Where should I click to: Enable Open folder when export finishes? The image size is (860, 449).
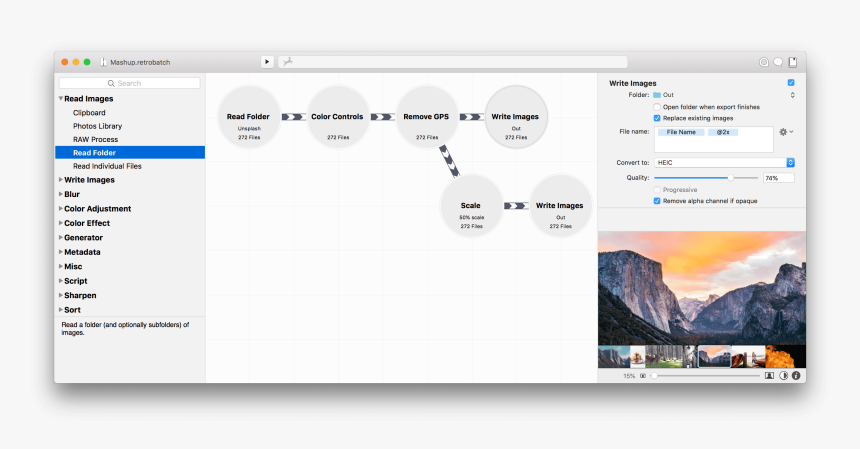[657, 107]
